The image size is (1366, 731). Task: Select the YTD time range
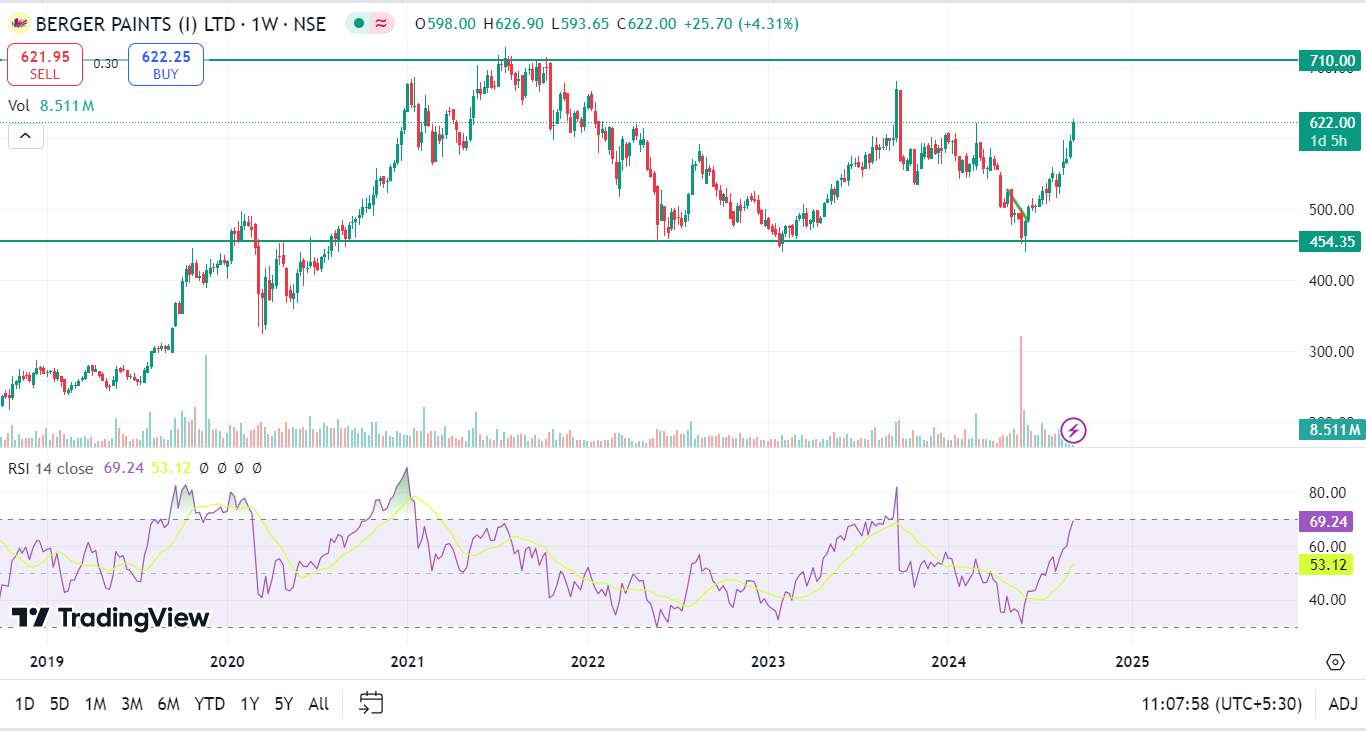pos(209,704)
